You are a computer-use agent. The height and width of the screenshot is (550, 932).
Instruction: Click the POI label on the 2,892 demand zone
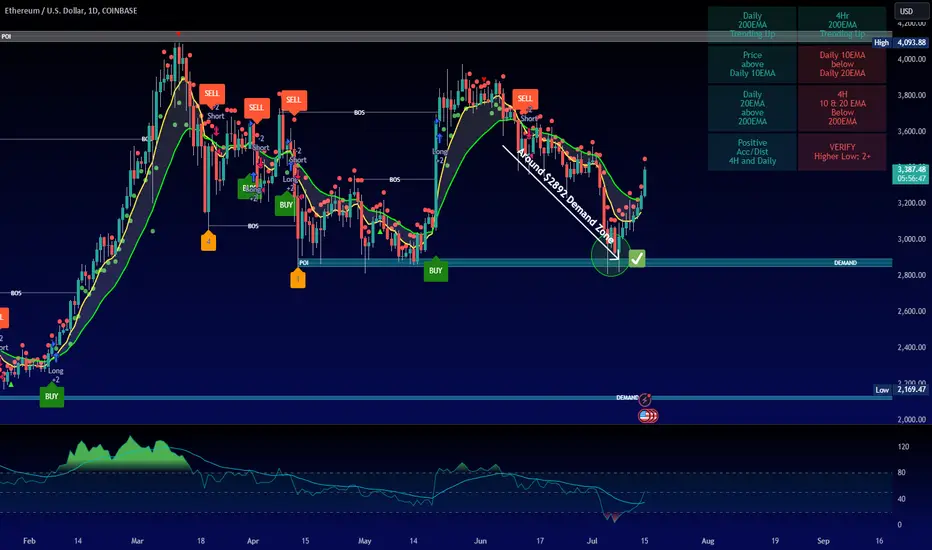click(304, 262)
